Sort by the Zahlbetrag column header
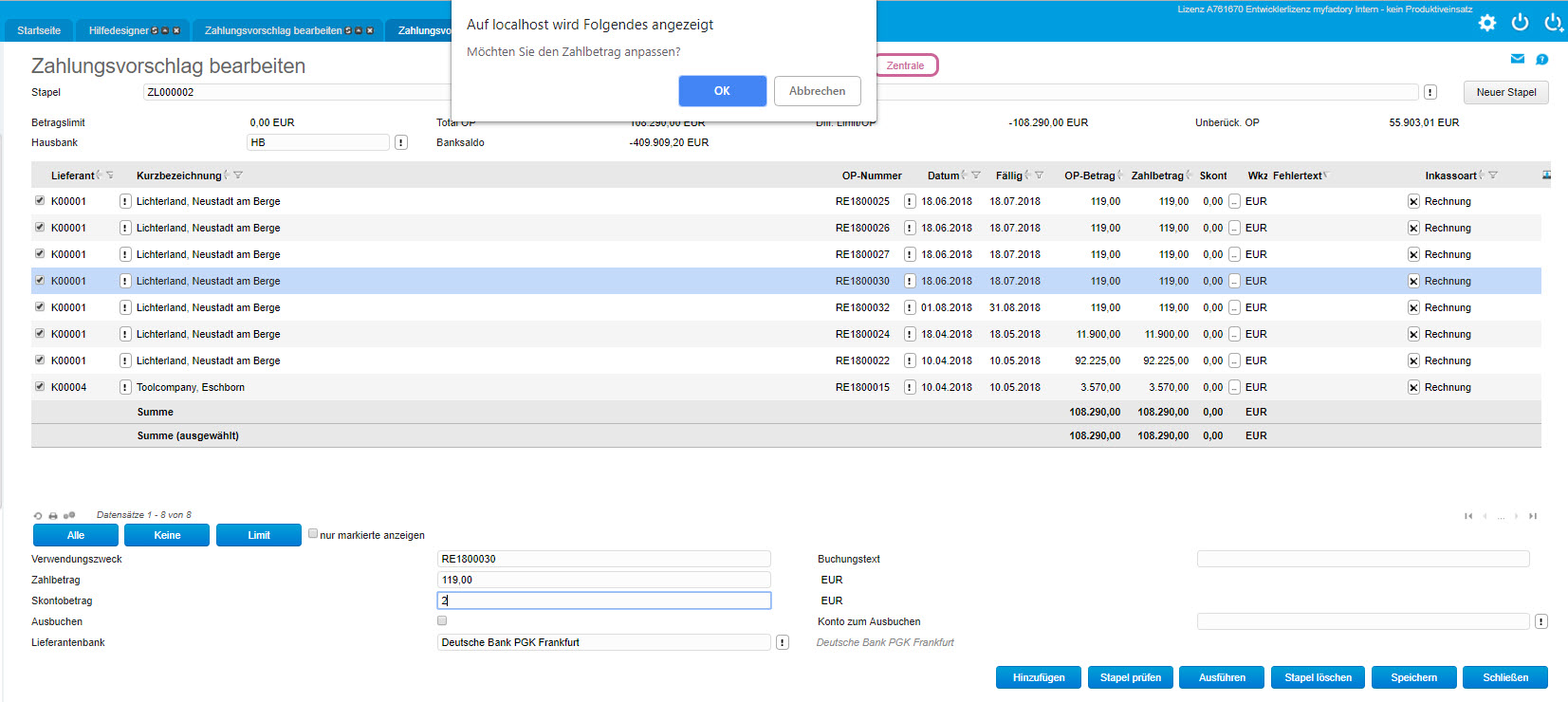Viewport: 1568px width, 702px height. click(x=1157, y=175)
